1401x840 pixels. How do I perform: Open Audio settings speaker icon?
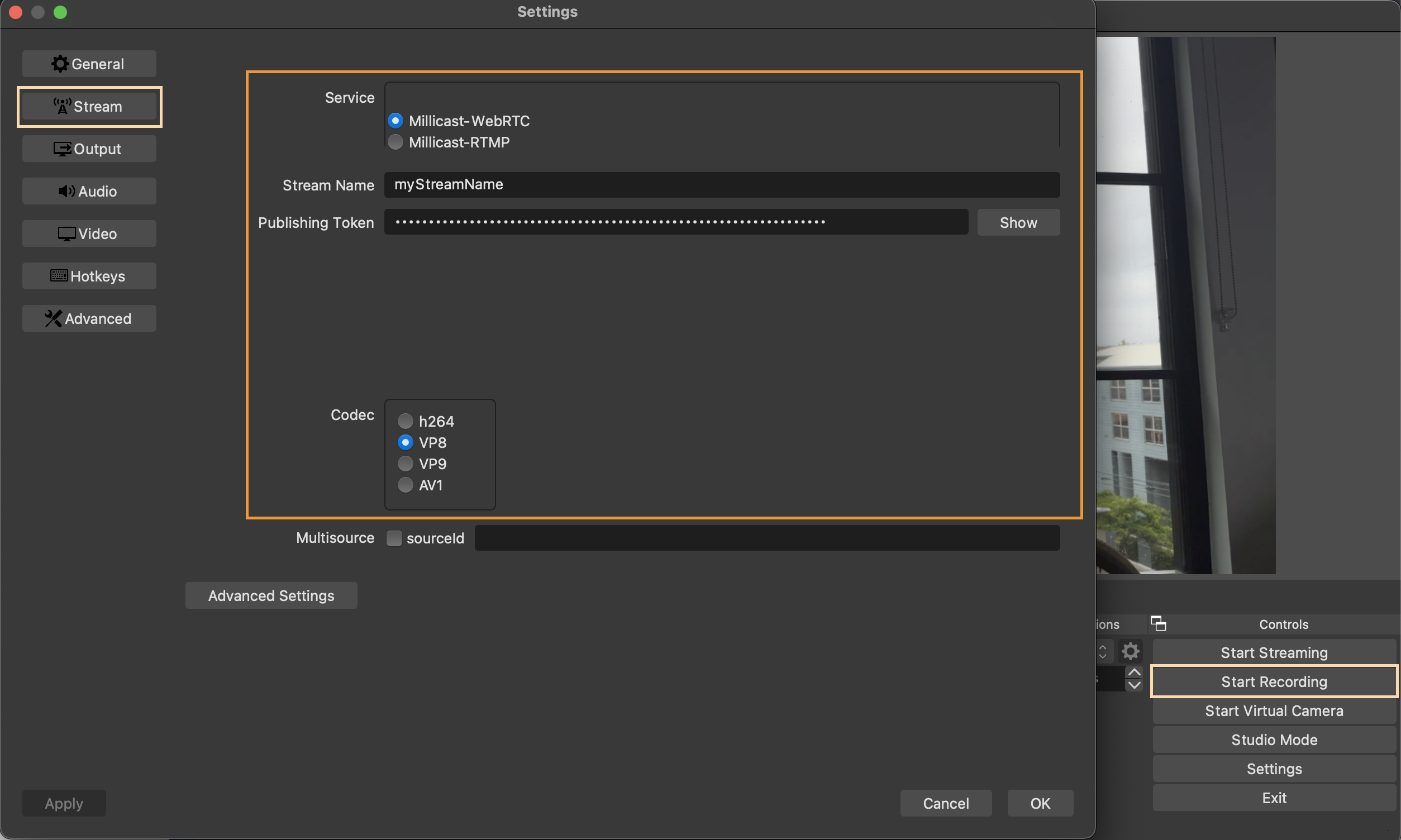(67, 192)
